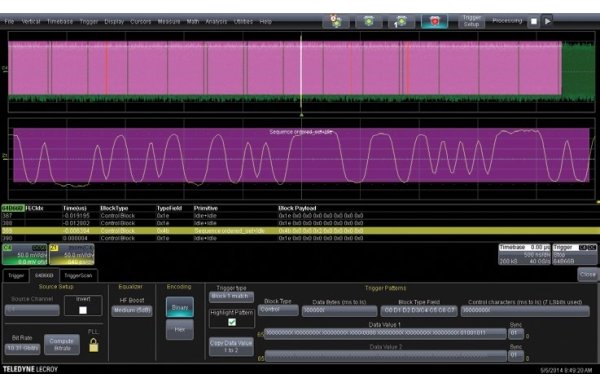Toggle the Invert checkbox

83,310
